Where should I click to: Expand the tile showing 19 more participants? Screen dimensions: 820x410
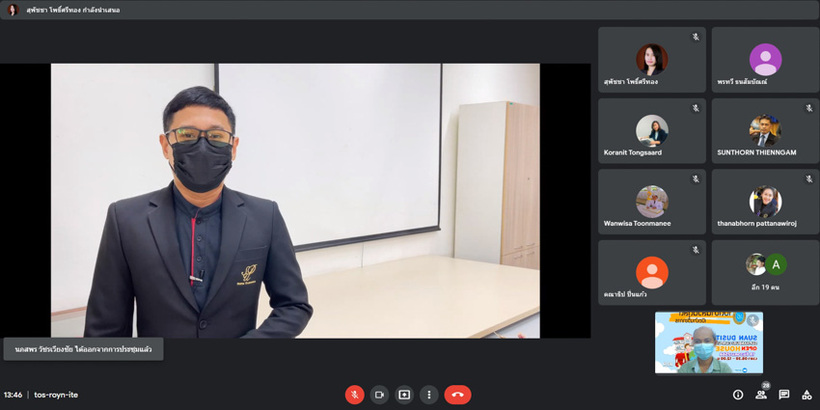[x=765, y=272]
